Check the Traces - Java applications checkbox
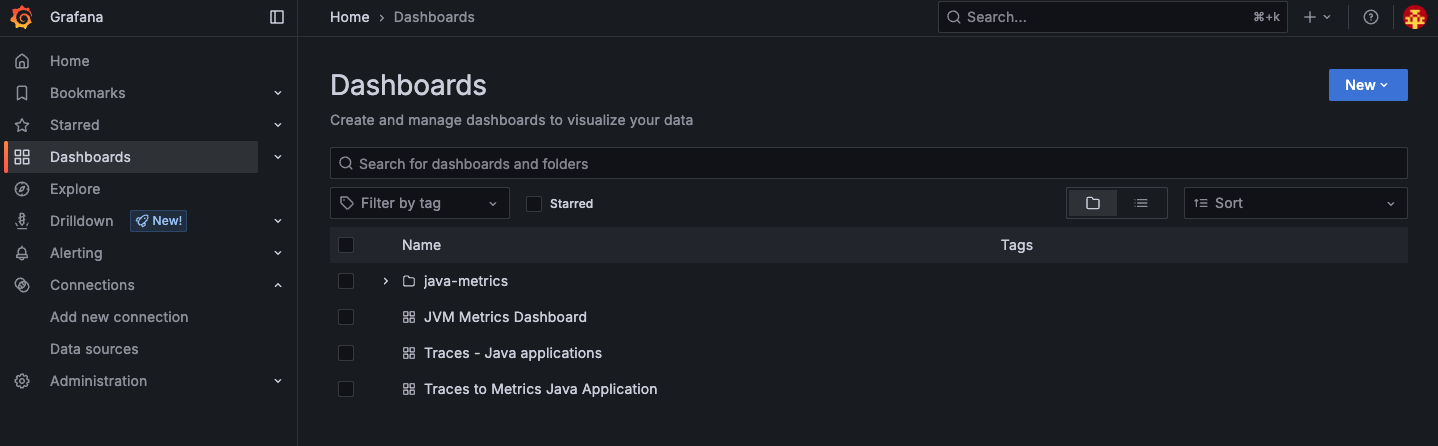 [346, 353]
